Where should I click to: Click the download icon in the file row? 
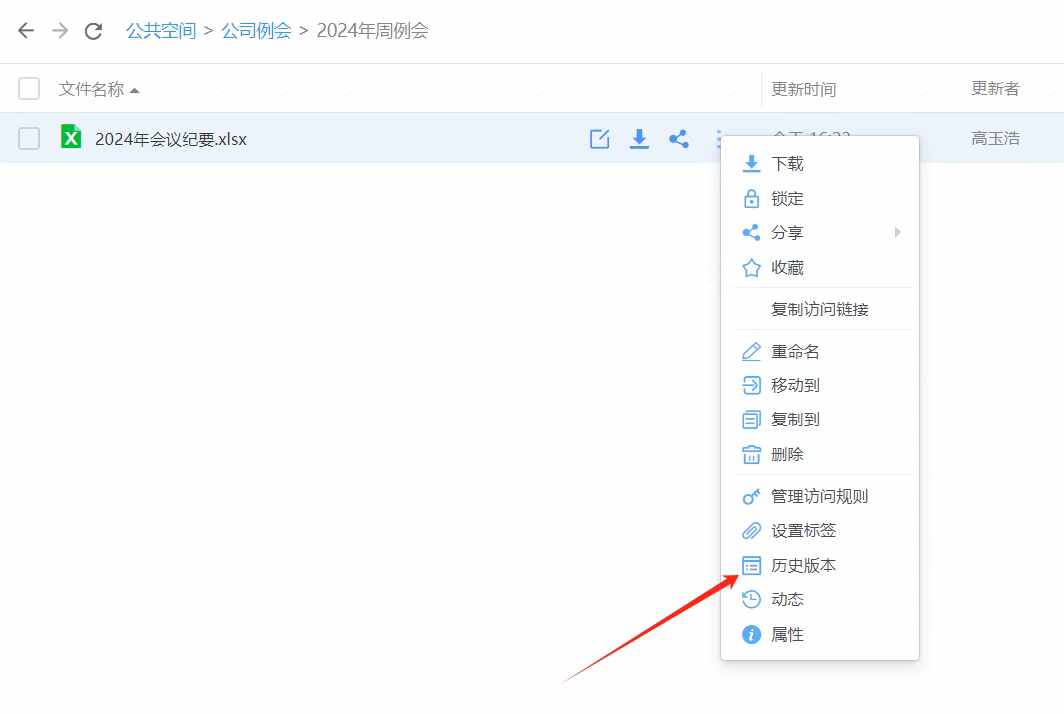(x=639, y=139)
